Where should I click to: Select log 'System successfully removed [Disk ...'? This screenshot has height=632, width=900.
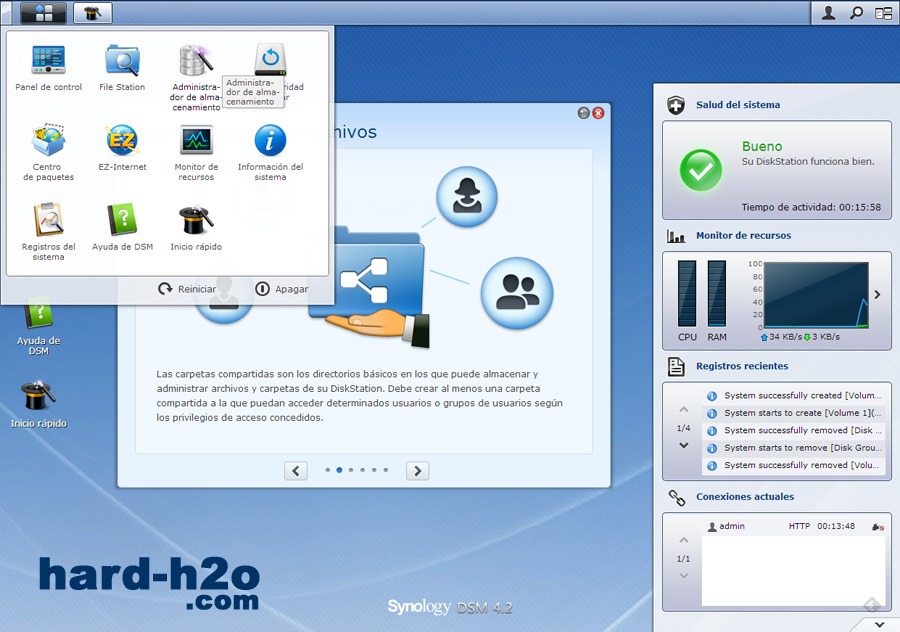[793, 430]
